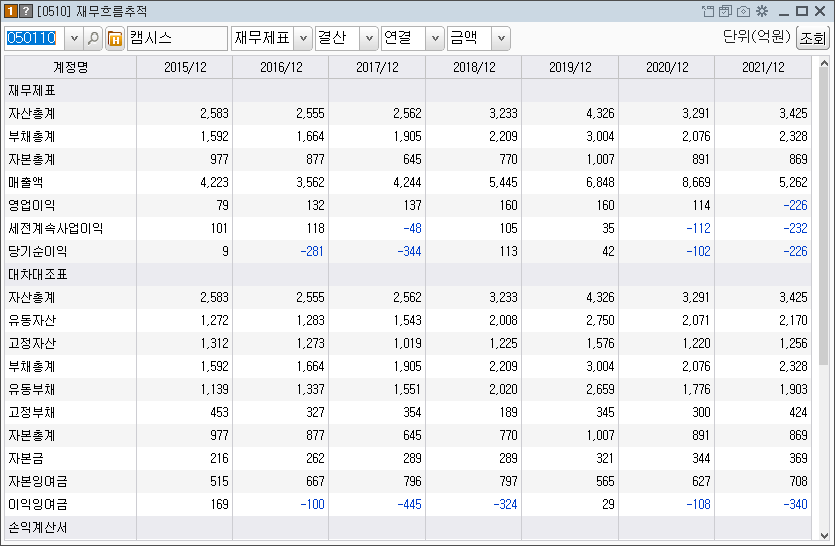835x546 pixels.
Task: Click the 조회 button
Action: (x=813, y=38)
